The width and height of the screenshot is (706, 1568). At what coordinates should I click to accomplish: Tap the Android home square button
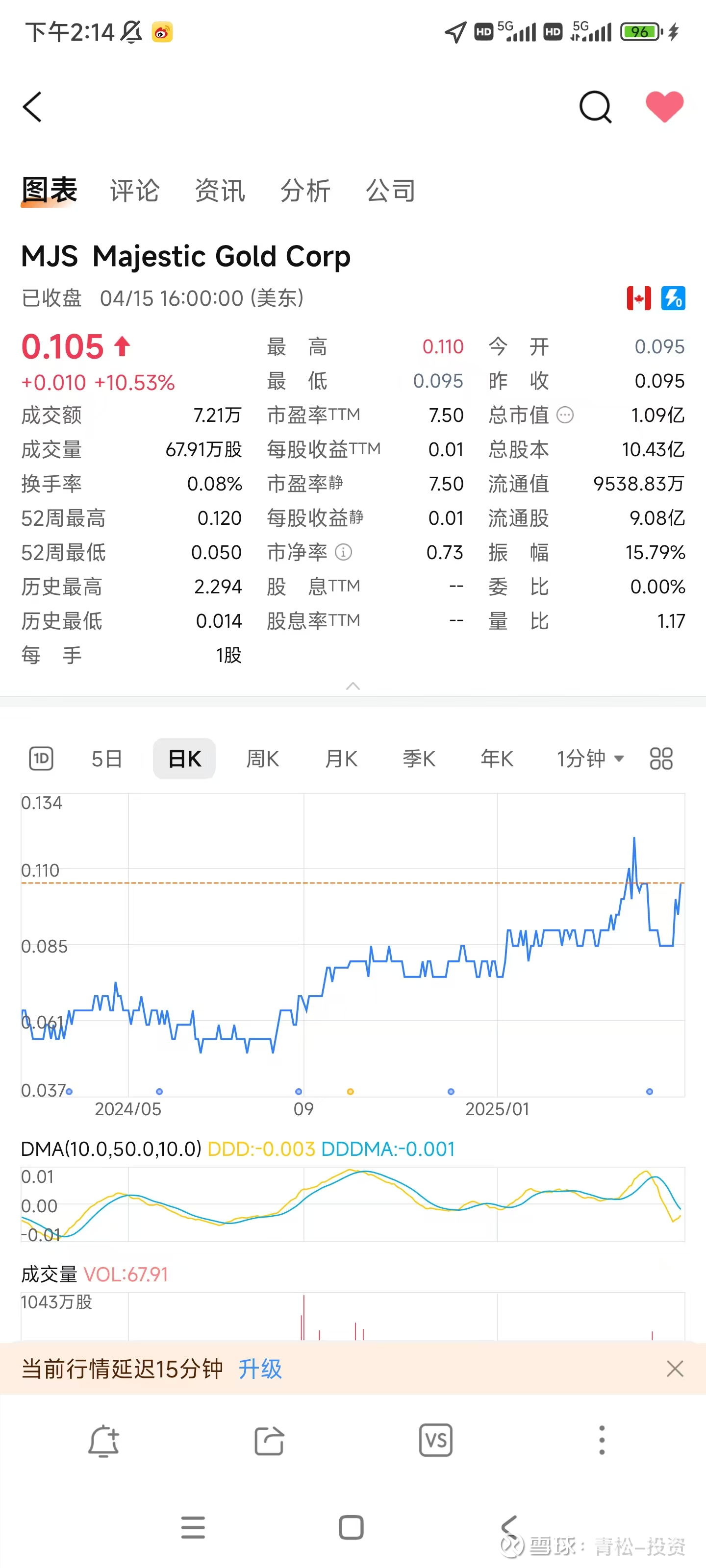coord(351,1527)
